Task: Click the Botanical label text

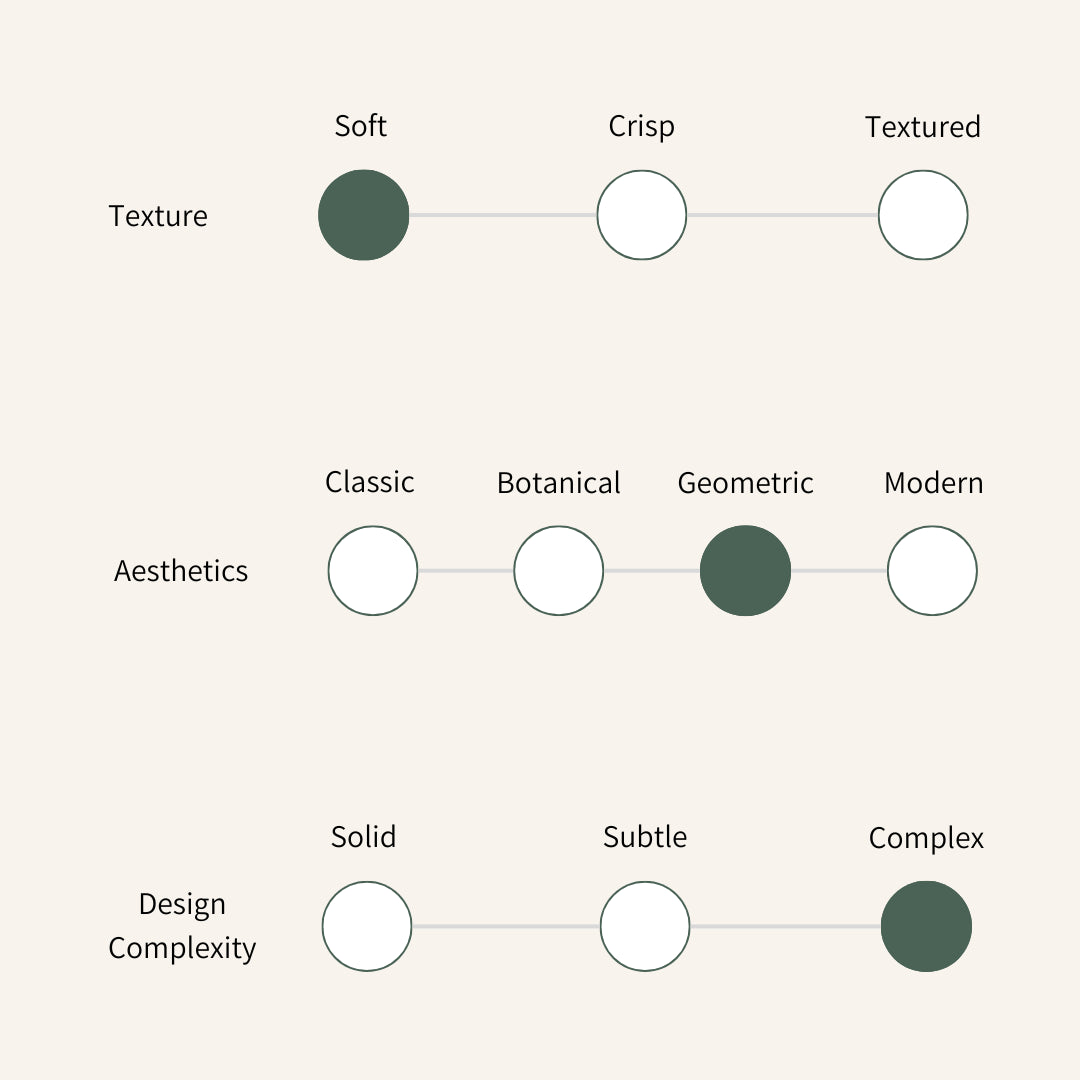Action: (x=559, y=483)
